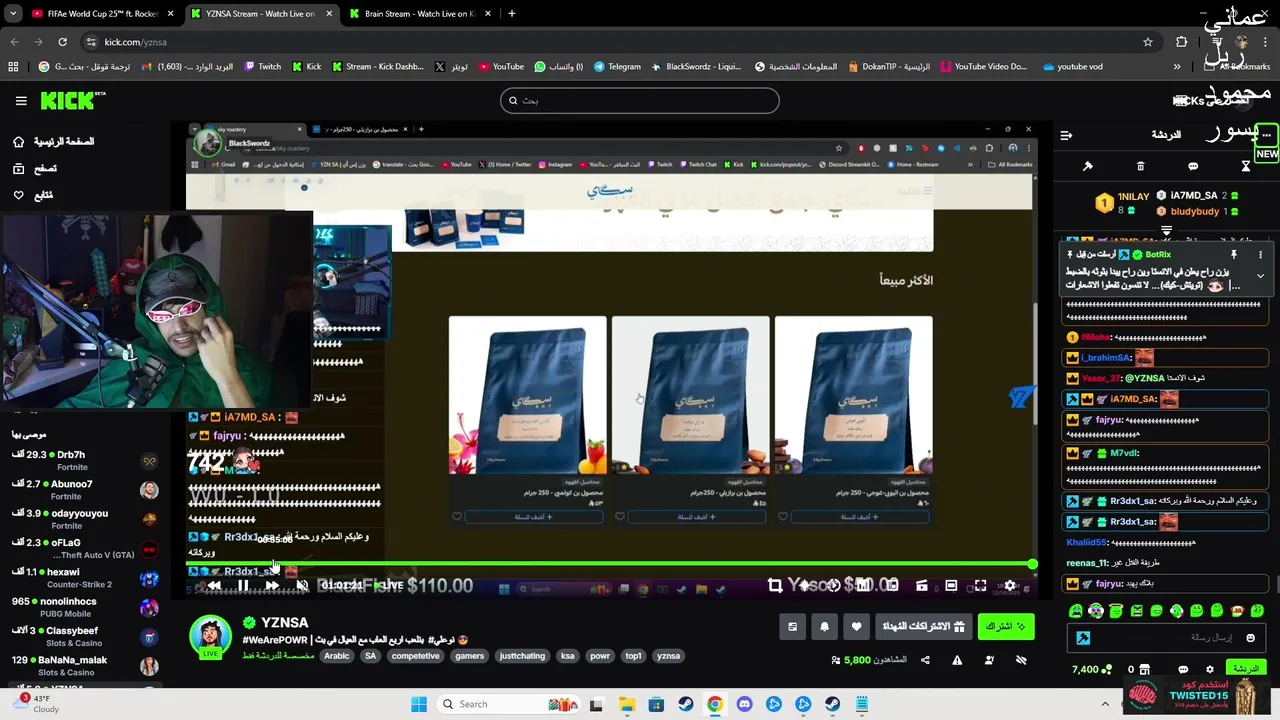Click the Arabic tag

(337, 656)
